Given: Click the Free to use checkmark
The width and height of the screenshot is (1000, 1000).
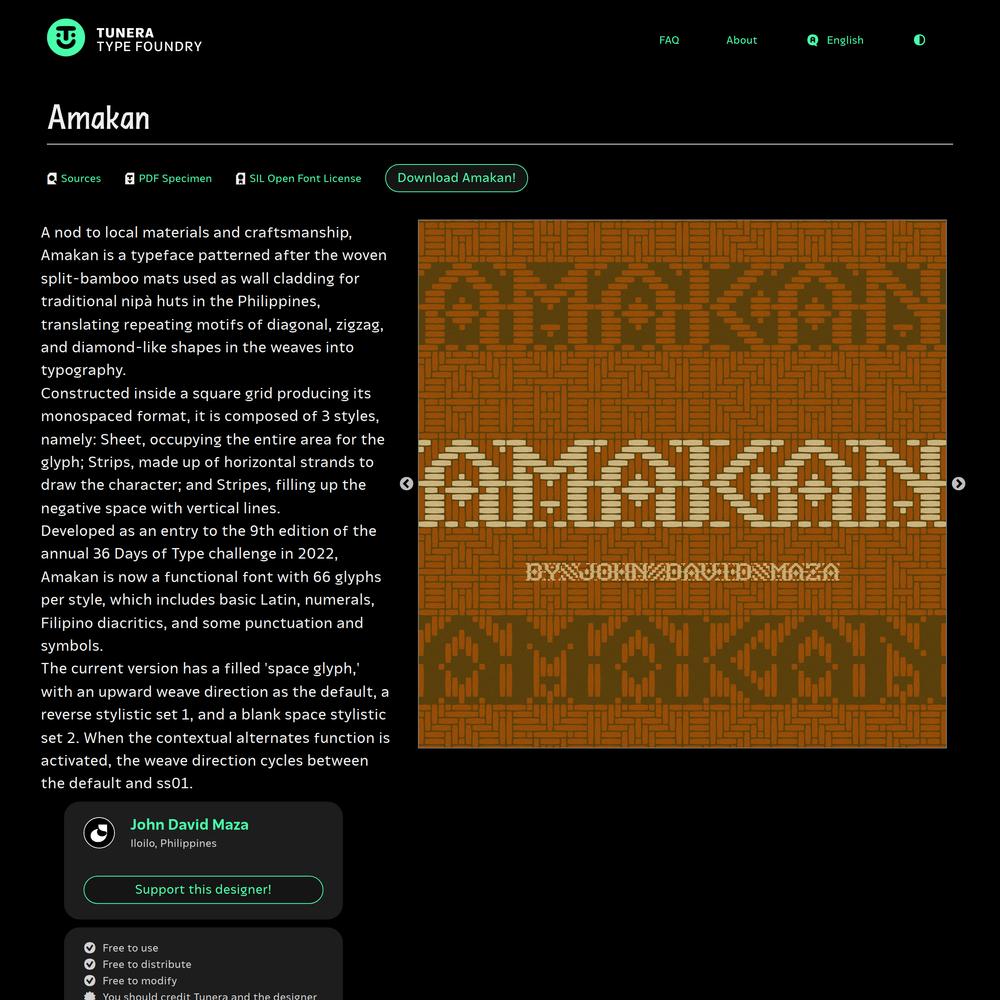Looking at the screenshot, I should click(90, 948).
